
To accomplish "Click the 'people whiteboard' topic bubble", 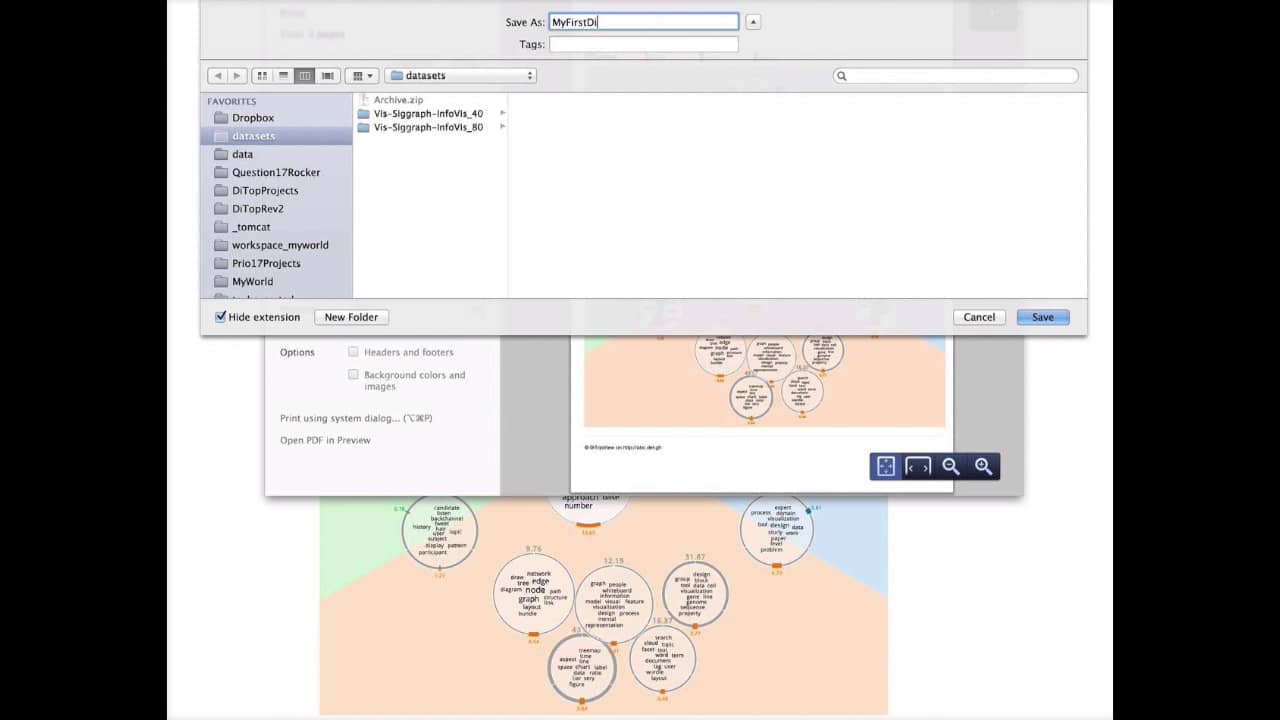I will 613,604.
